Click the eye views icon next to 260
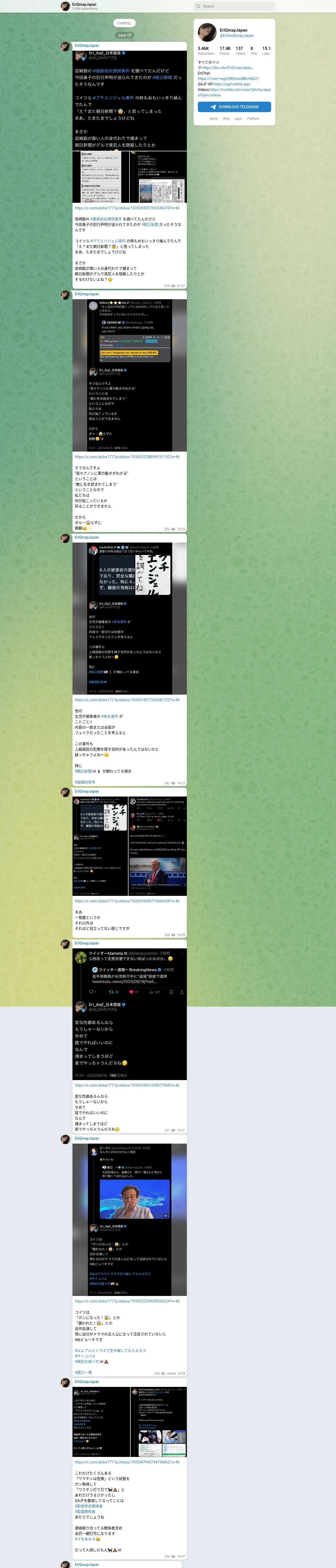 173,529
